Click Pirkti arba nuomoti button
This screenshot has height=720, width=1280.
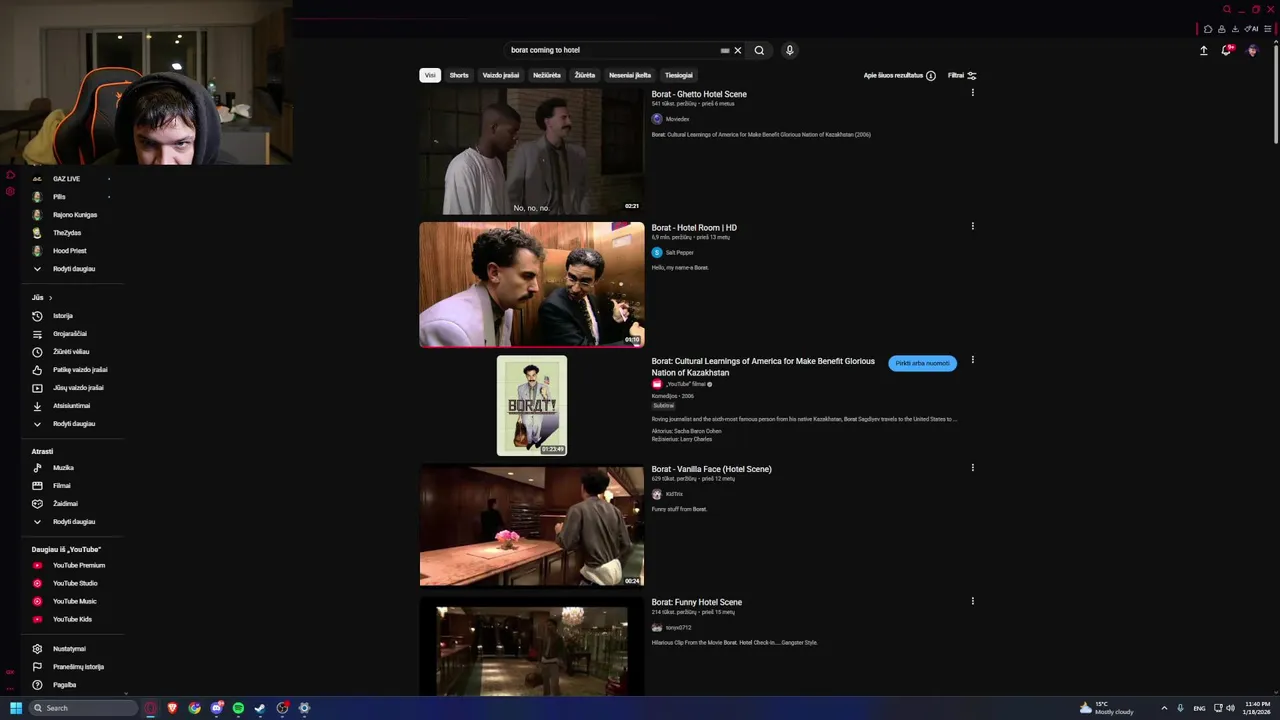pyautogui.click(x=922, y=363)
